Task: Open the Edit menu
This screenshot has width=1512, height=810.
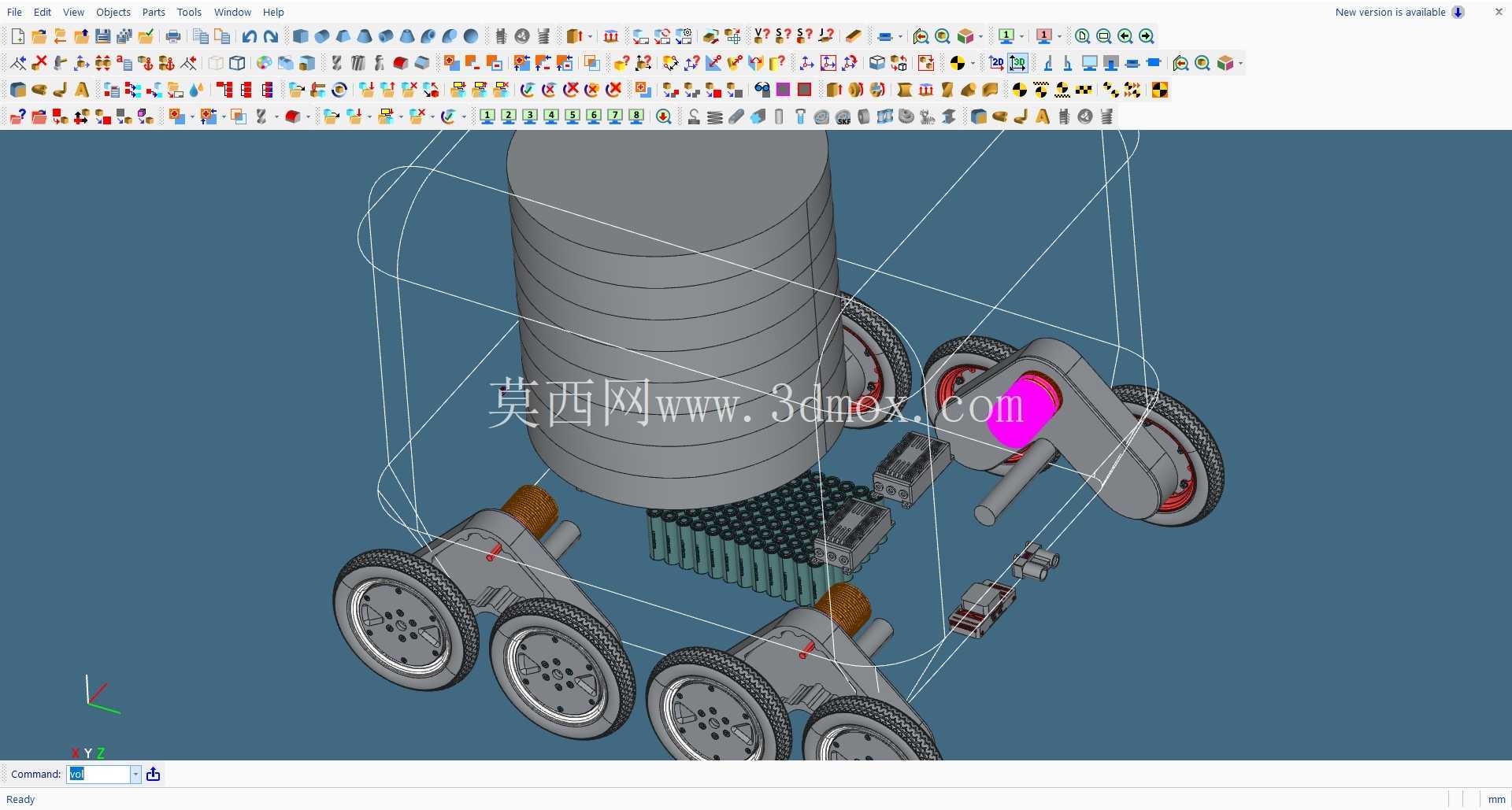Action: [43, 12]
